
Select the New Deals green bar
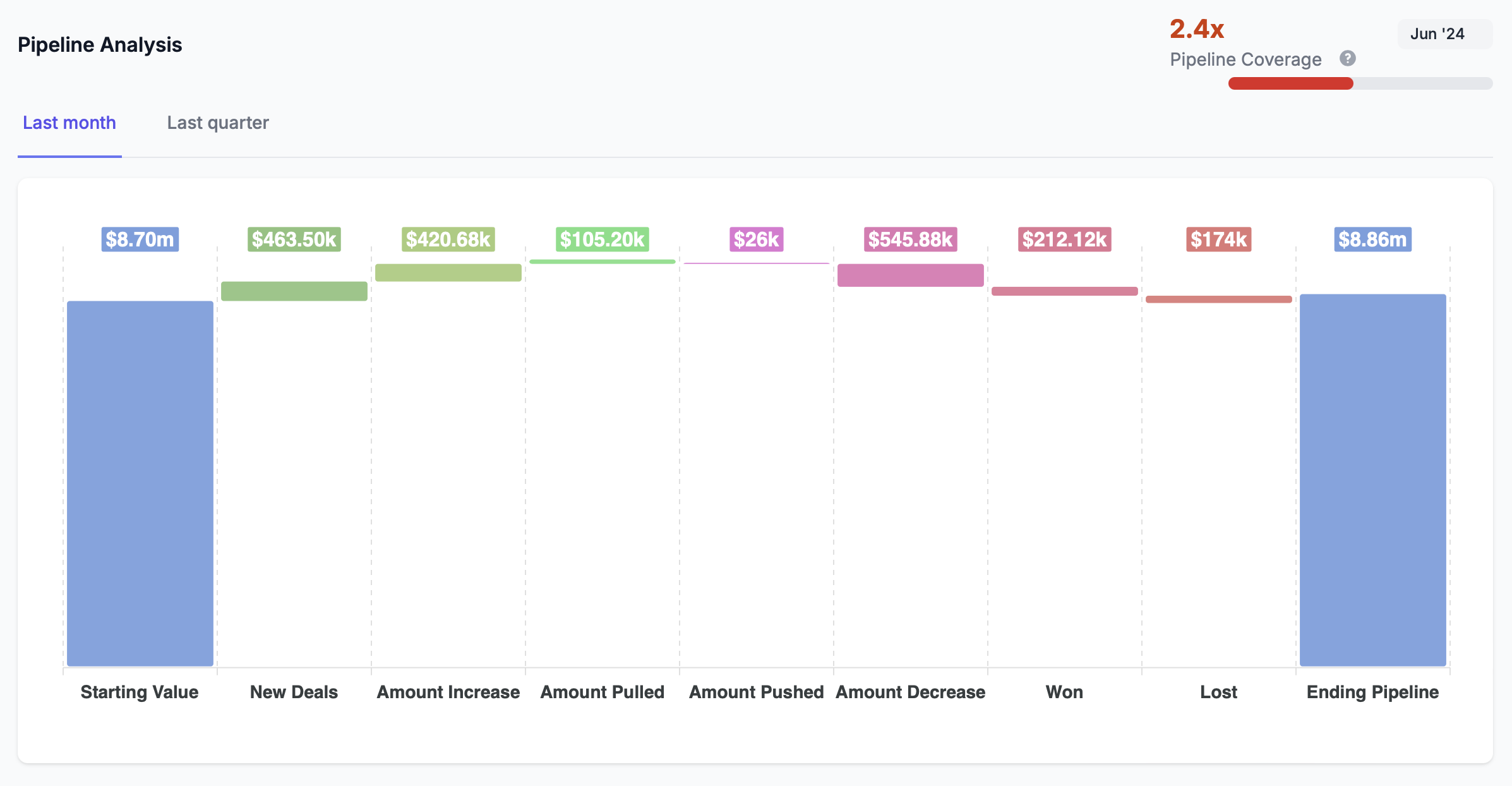293,291
